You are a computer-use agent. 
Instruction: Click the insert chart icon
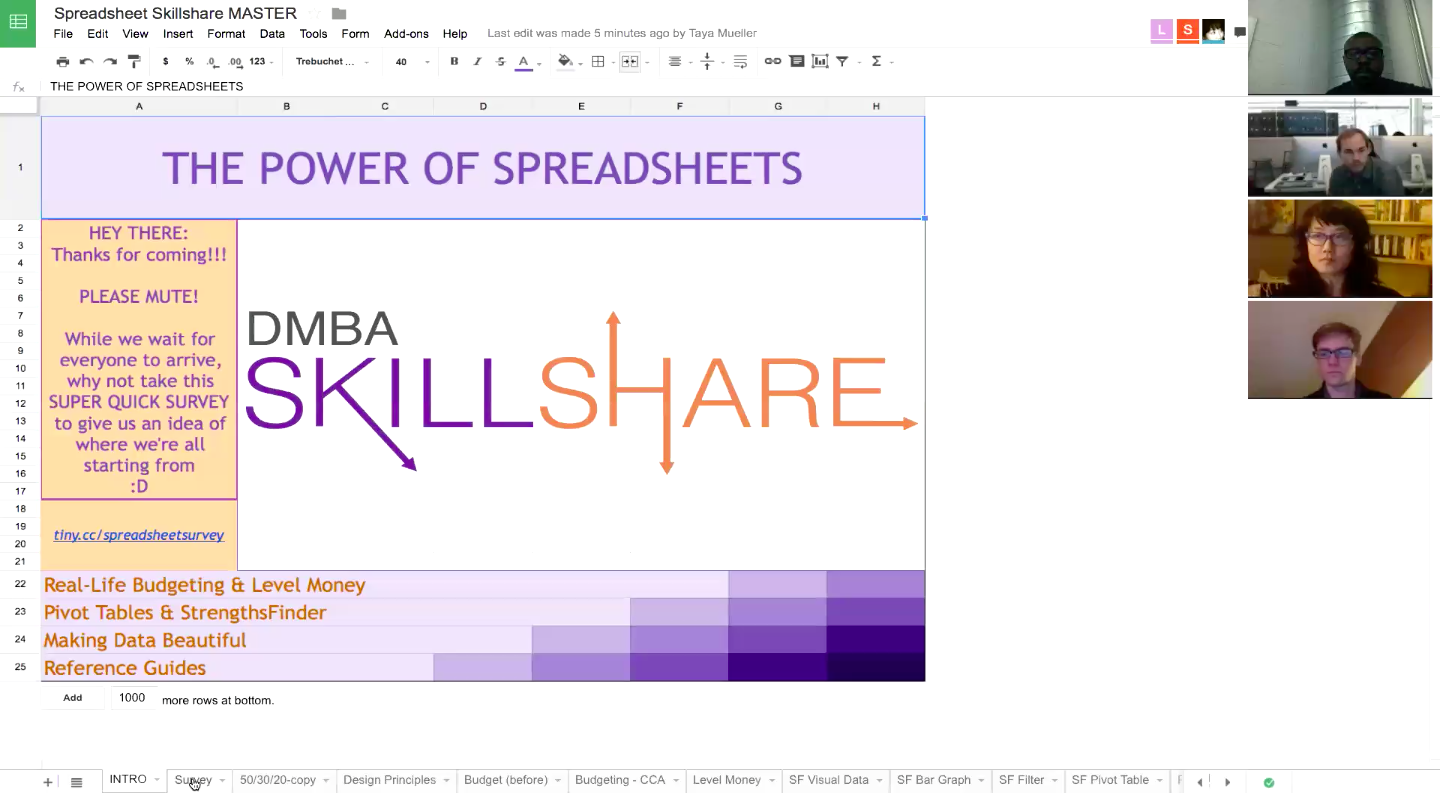[x=820, y=62]
